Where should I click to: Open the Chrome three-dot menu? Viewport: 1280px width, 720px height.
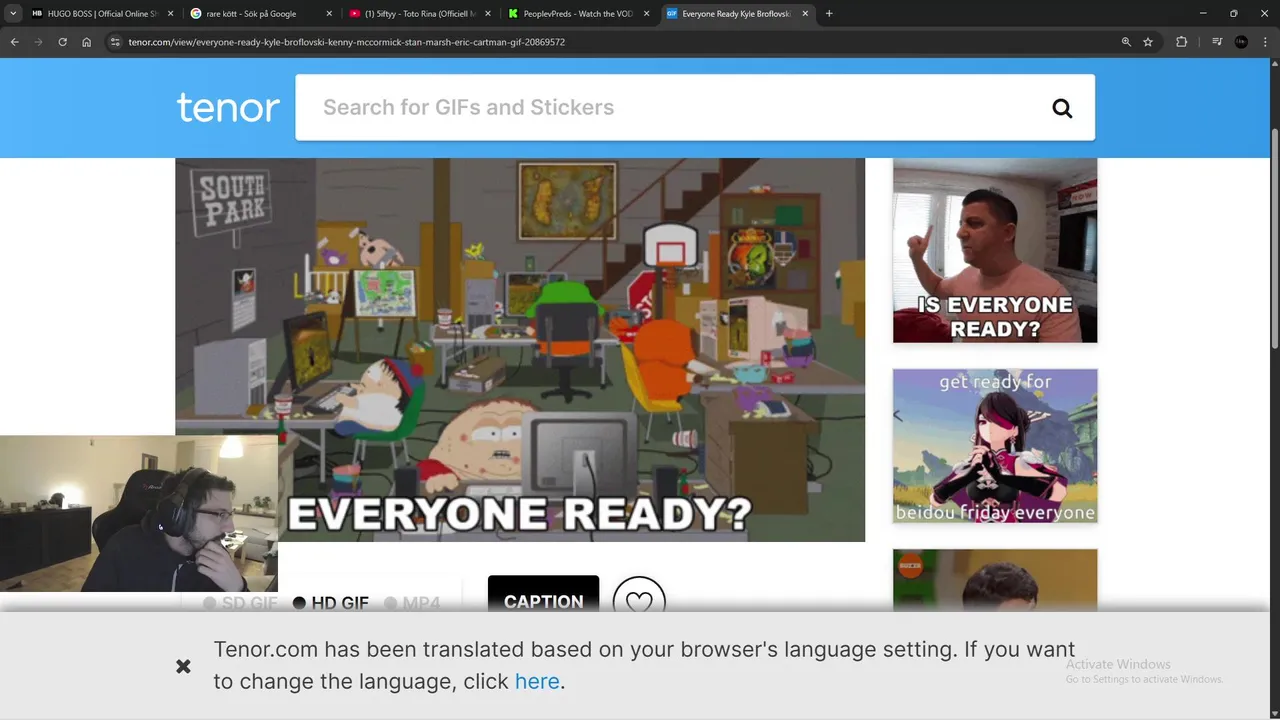(x=1265, y=42)
